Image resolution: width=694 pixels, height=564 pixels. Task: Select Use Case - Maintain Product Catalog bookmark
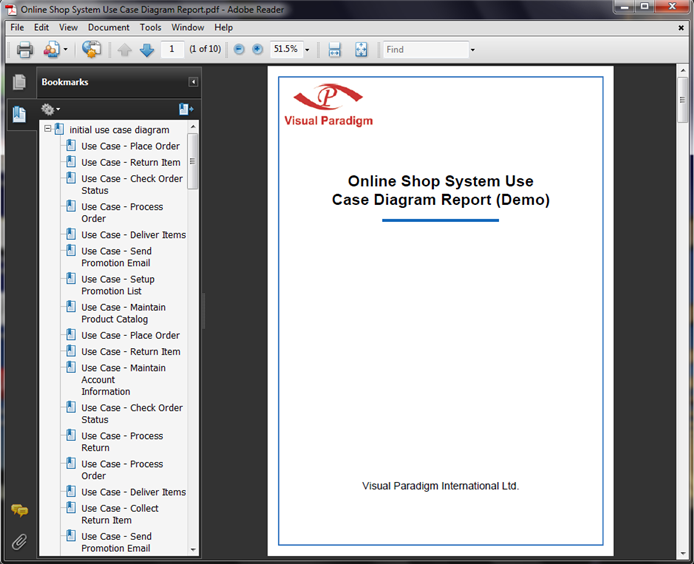click(123, 313)
